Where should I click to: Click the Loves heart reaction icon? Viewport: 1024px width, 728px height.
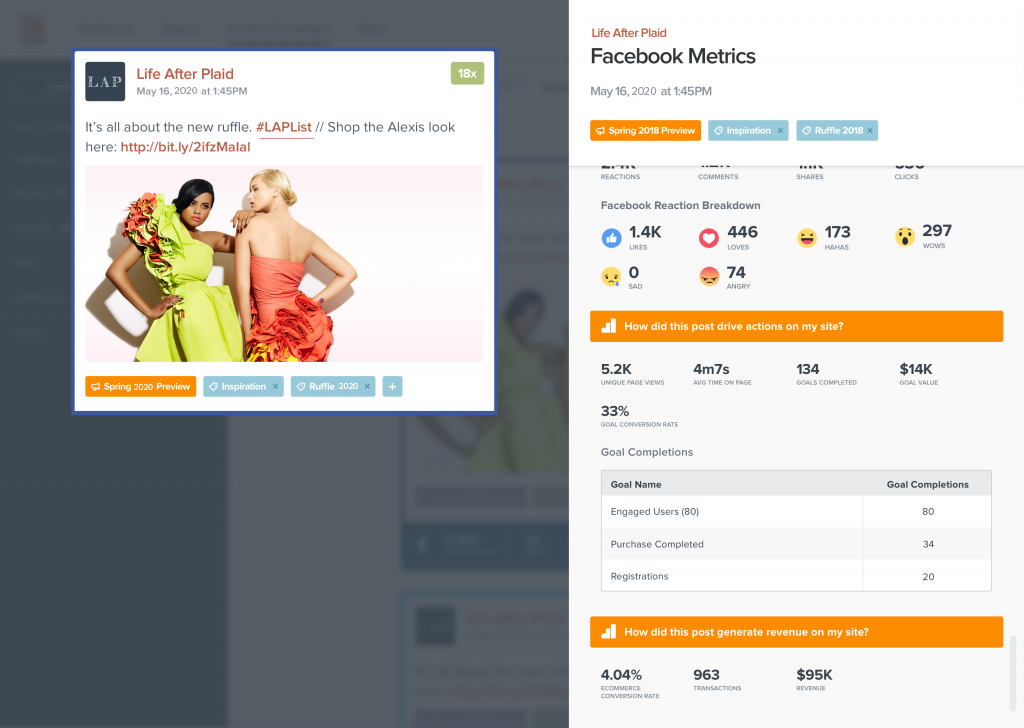[709, 238]
